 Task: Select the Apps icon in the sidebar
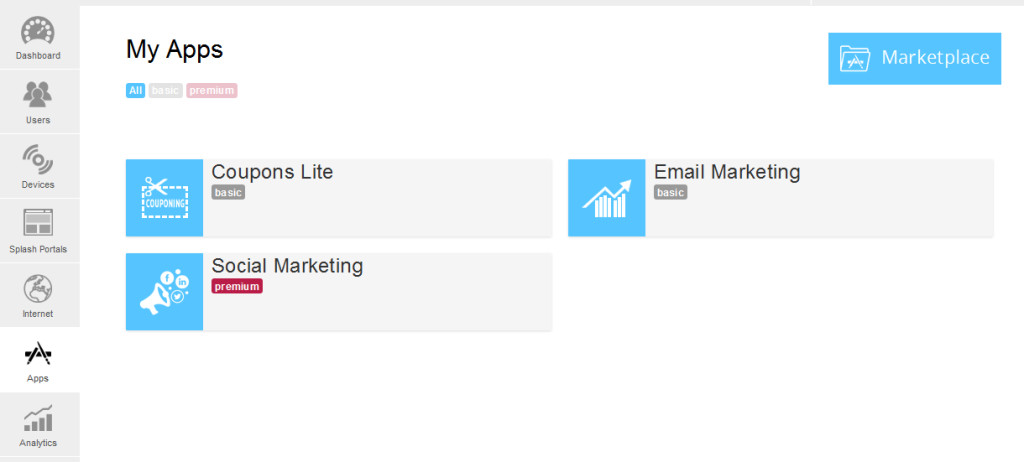point(38,354)
